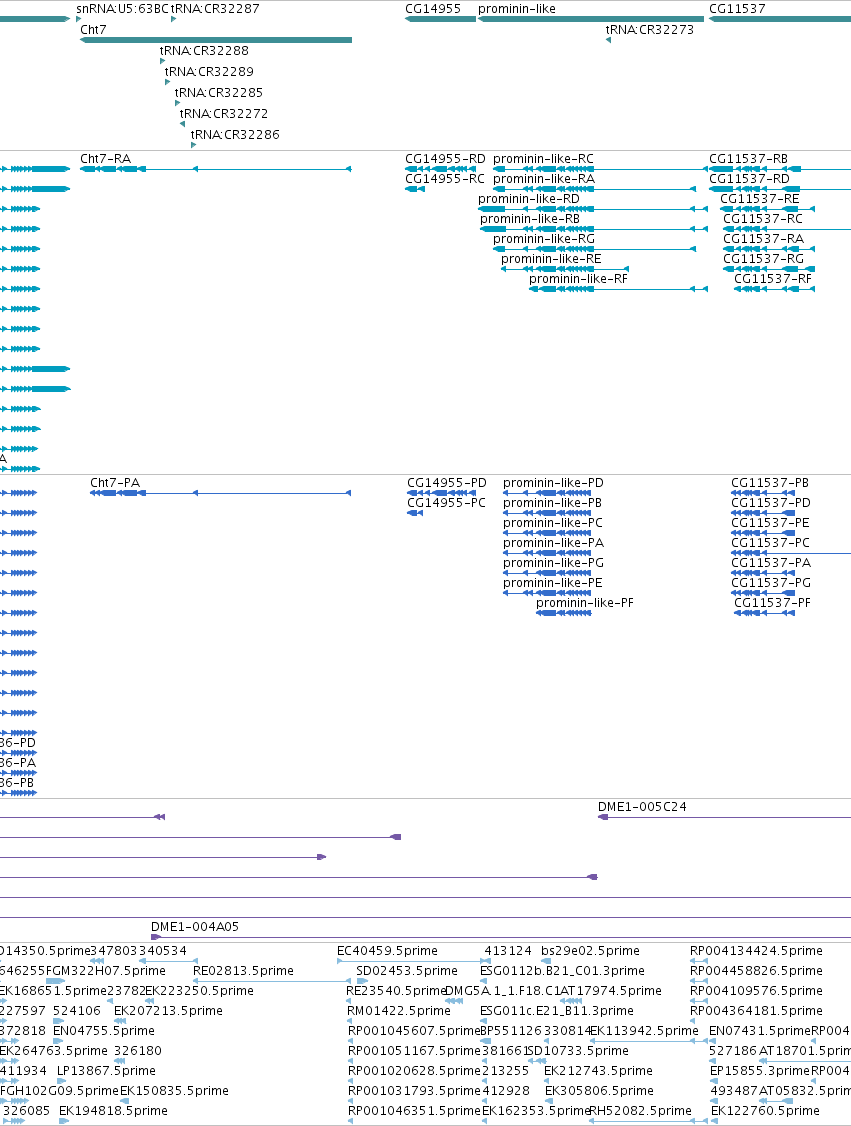
Task: Select CG11537-RE transcript
Action: (x=760, y=199)
